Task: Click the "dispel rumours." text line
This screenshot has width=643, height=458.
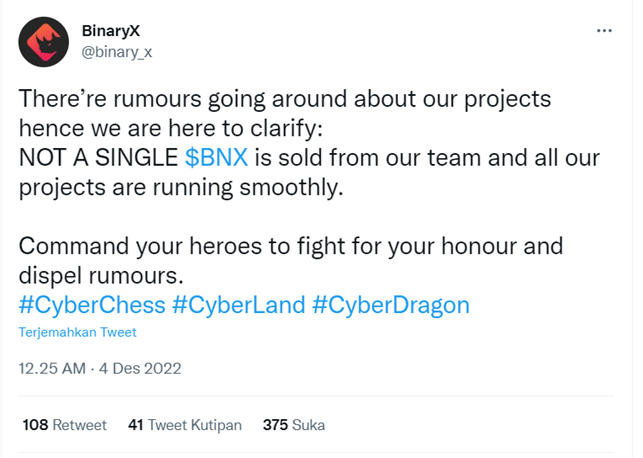Action: 101,276
